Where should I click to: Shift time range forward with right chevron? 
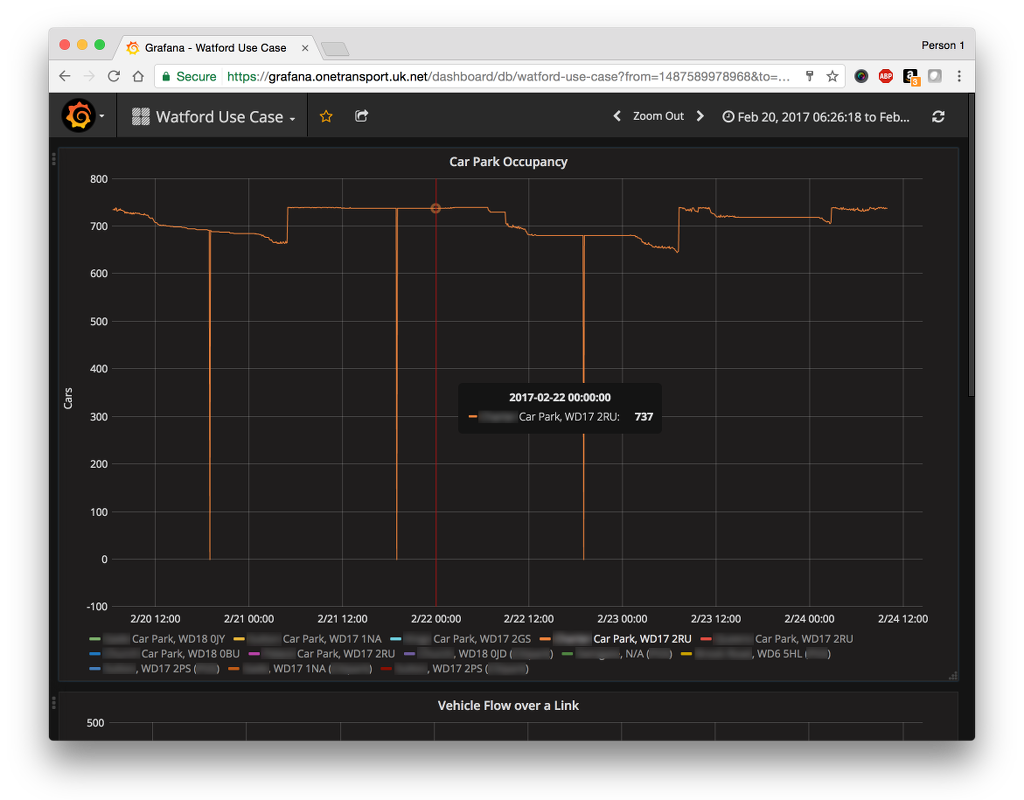click(x=700, y=116)
